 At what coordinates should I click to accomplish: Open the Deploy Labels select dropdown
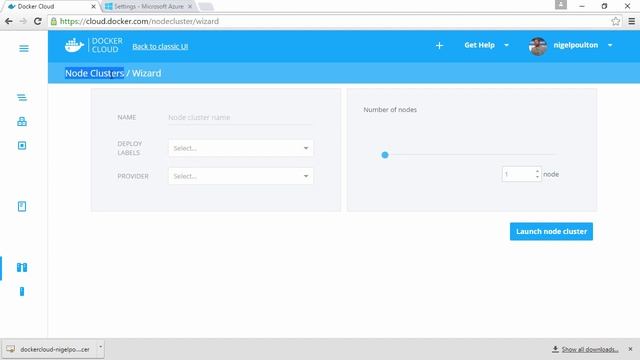point(241,148)
